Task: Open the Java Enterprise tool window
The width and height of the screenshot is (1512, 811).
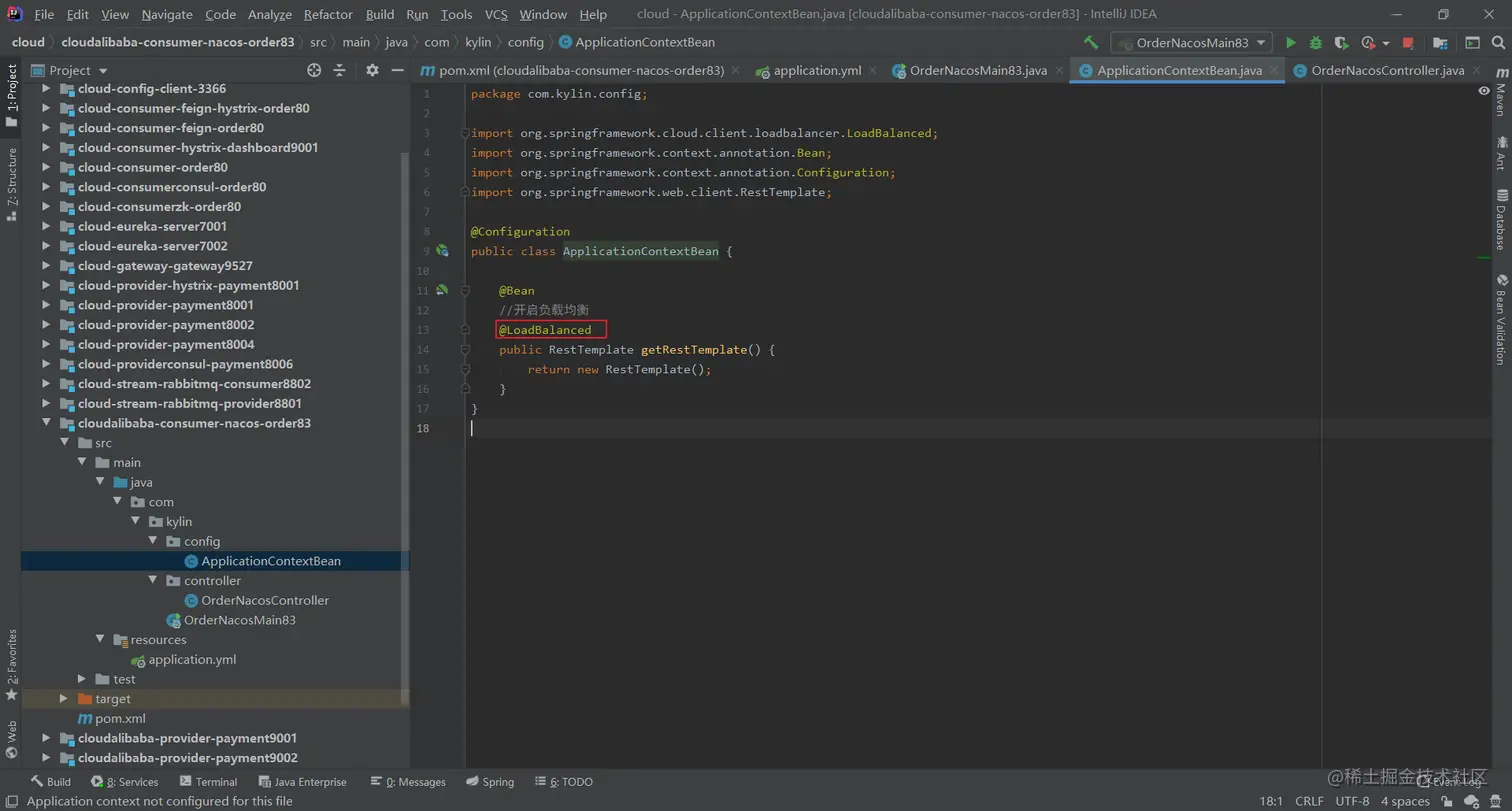Action: [302, 782]
